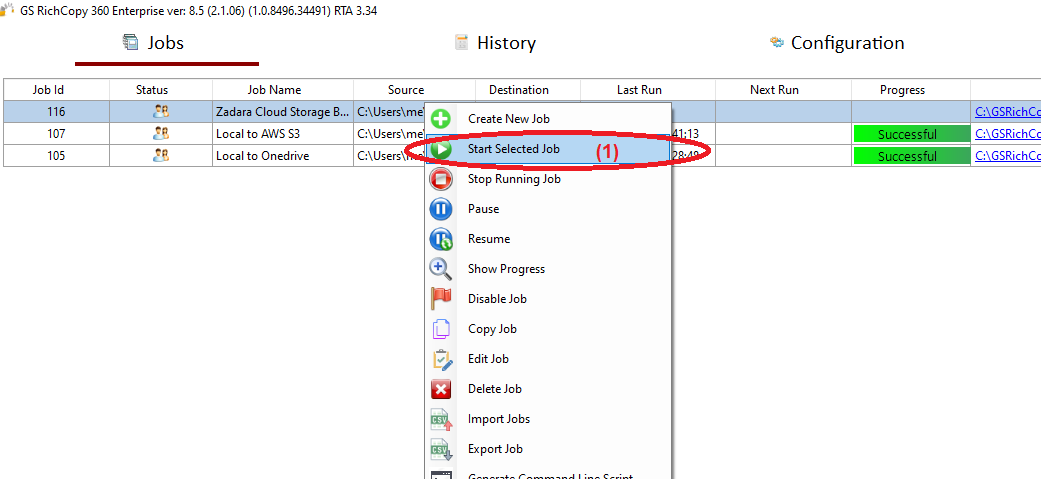Click the green plus Create New Job icon
The height and width of the screenshot is (479, 1041).
[x=440, y=119]
